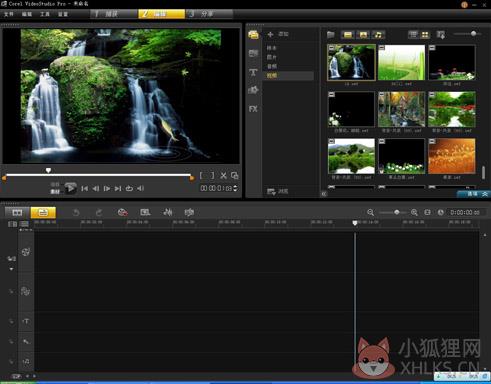Open the Options panel button
Viewport: 491px width, 384px height.
click(x=473, y=194)
